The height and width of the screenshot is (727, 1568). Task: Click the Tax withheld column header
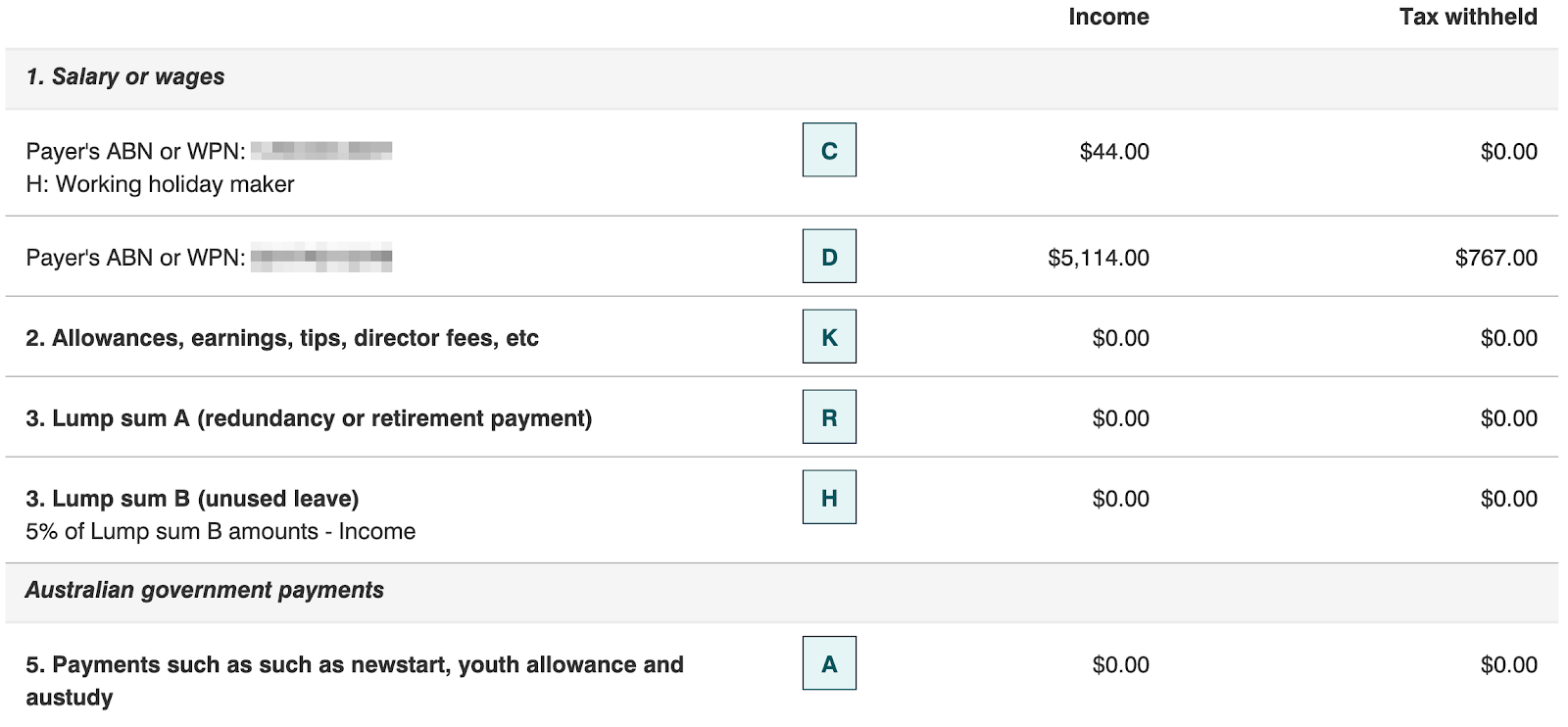[1467, 17]
